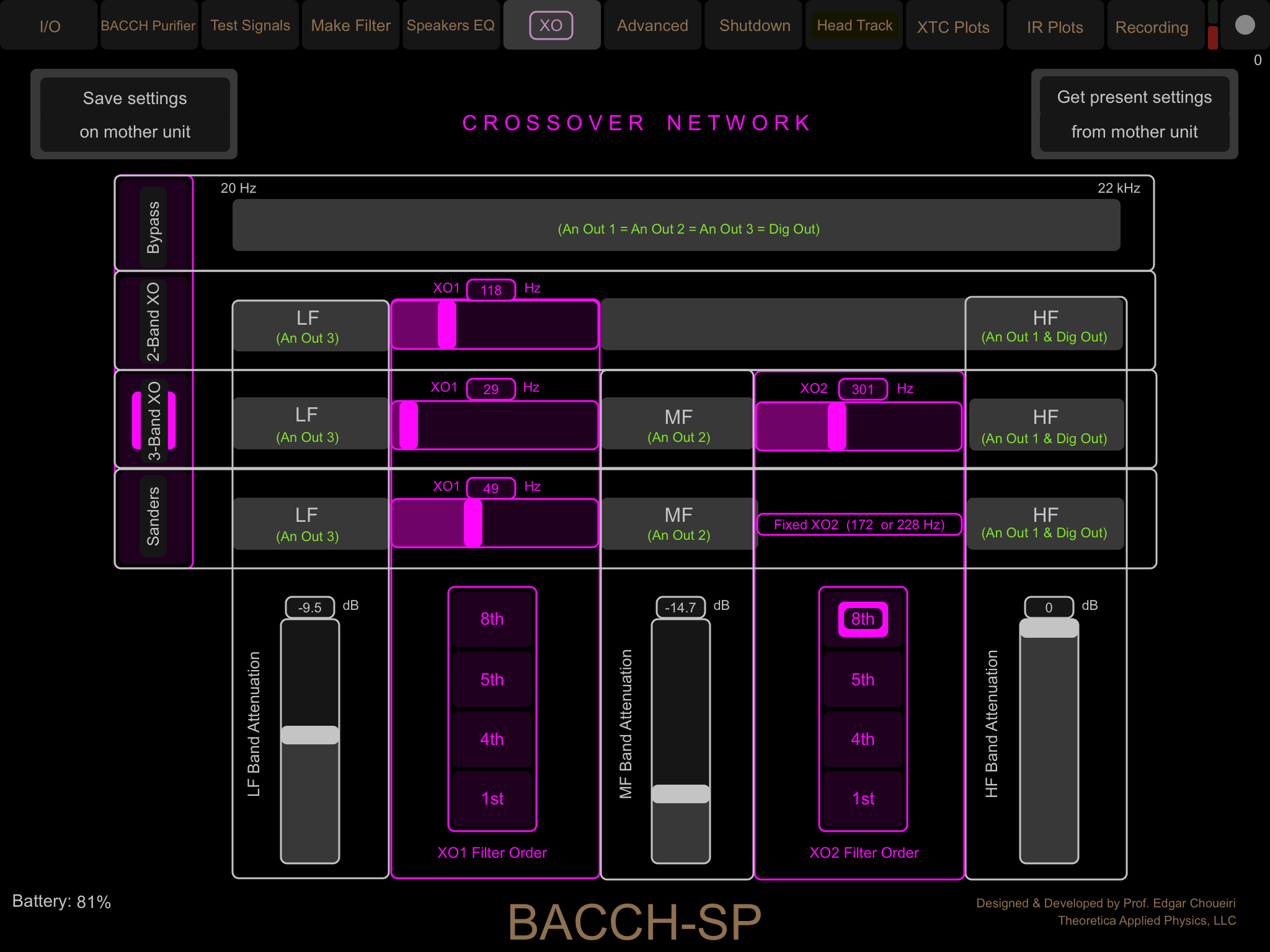Click LF box in 2-Band row
1270x952 pixels.
(x=311, y=327)
